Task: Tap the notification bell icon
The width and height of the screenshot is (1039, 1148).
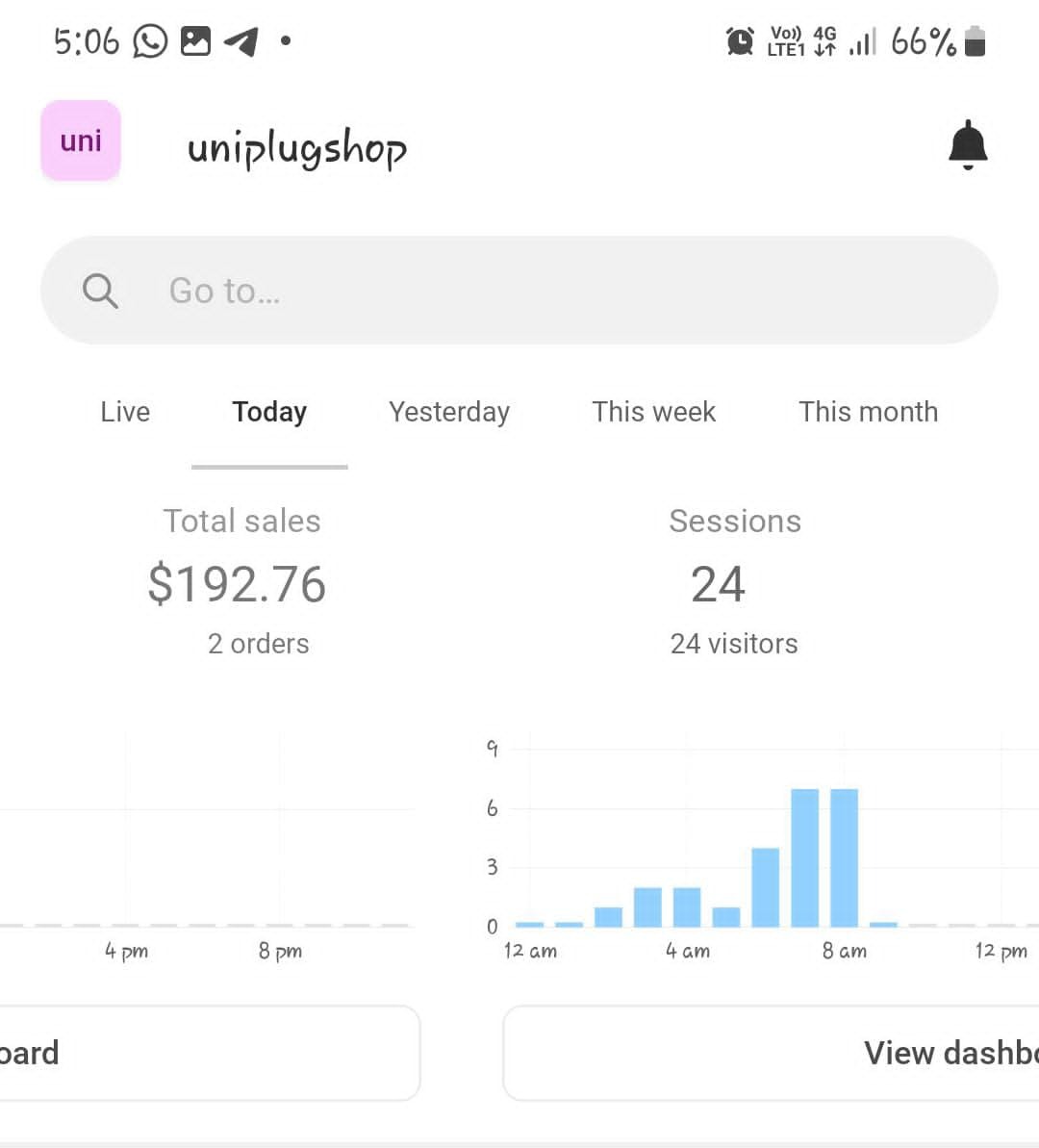Action: click(x=968, y=145)
